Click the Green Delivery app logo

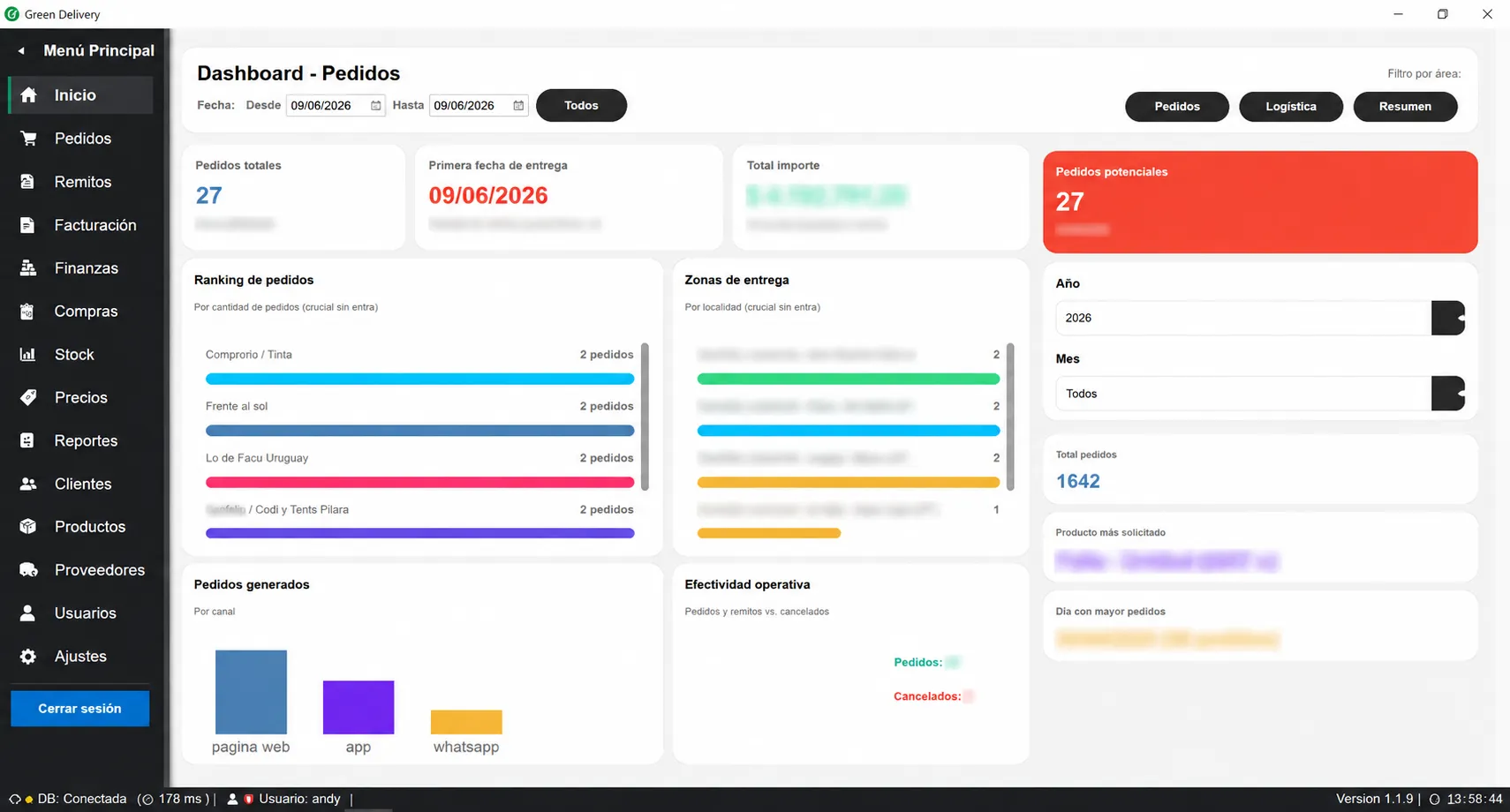point(11,14)
